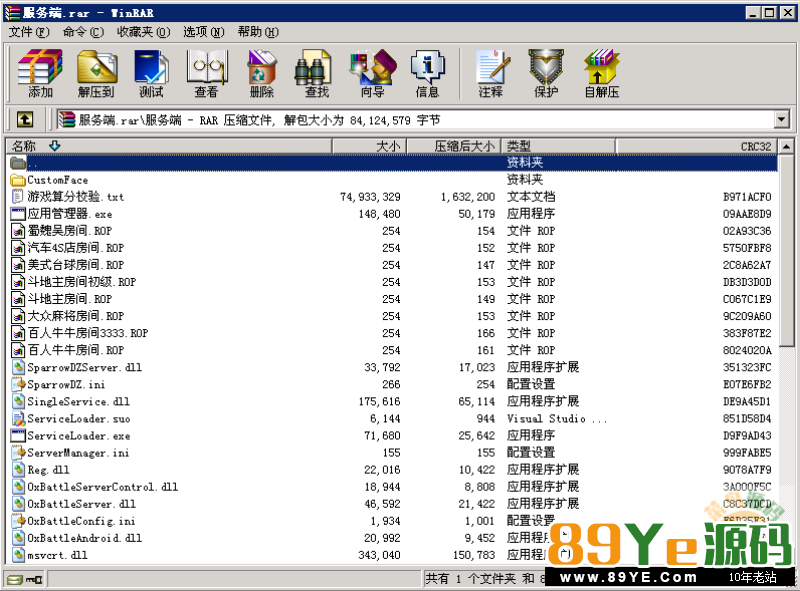The width and height of the screenshot is (800, 591).
Task: Click the Protect (保护) shield icon
Action: [546, 73]
